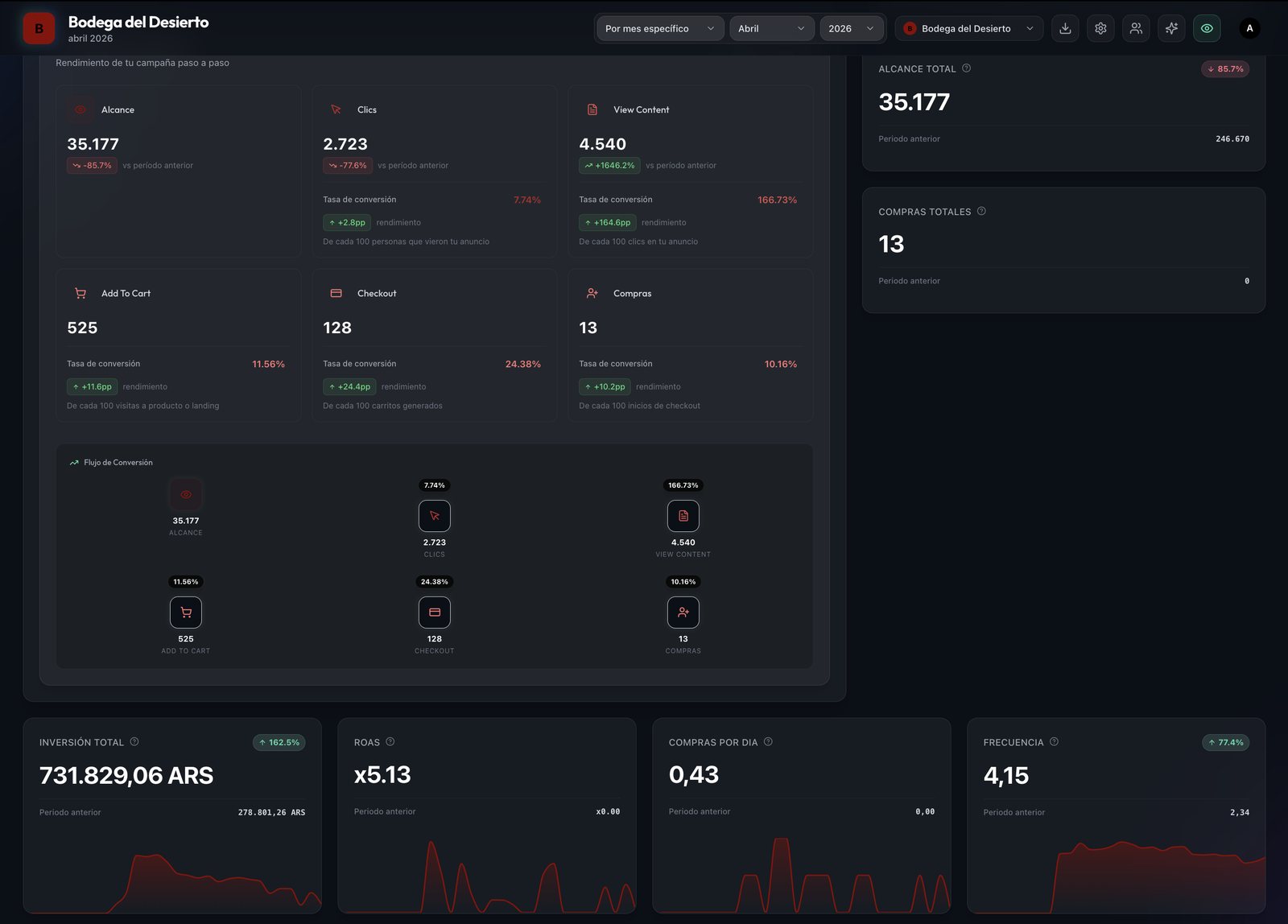Click cart icon in Add To Cart card
The width and height of the screenshot is (1288, 924).
80,293
